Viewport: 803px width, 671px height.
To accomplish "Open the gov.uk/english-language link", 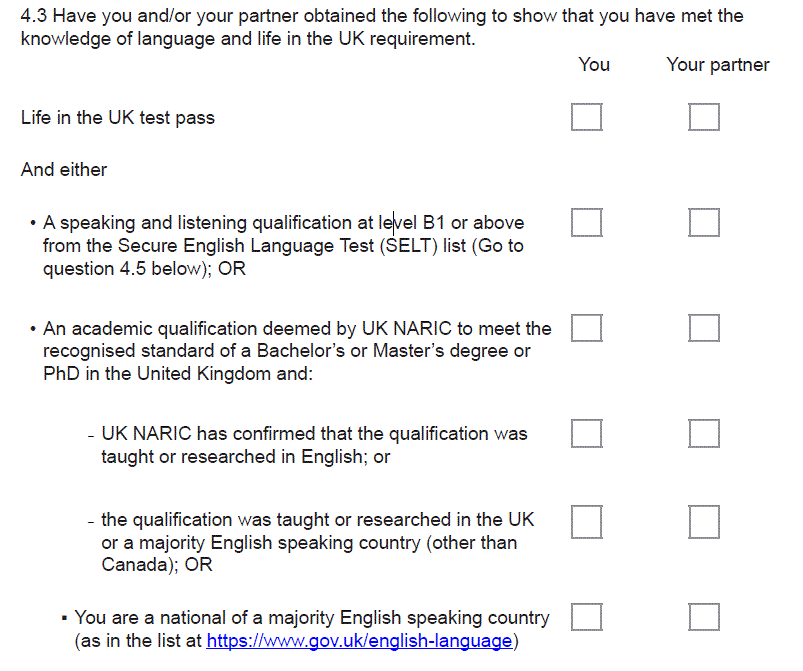I will pyautogui.click(x=359, y=641).
